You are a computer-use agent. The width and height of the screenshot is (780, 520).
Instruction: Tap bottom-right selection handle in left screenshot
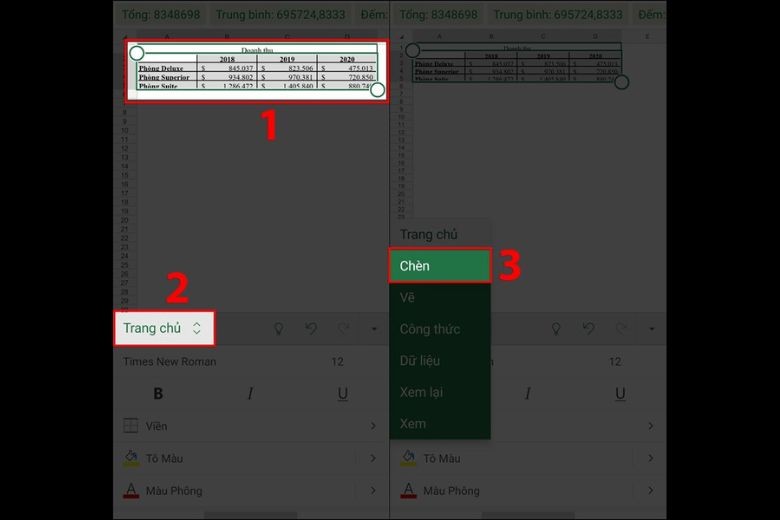pyautogui.click(x=378, y=90)
